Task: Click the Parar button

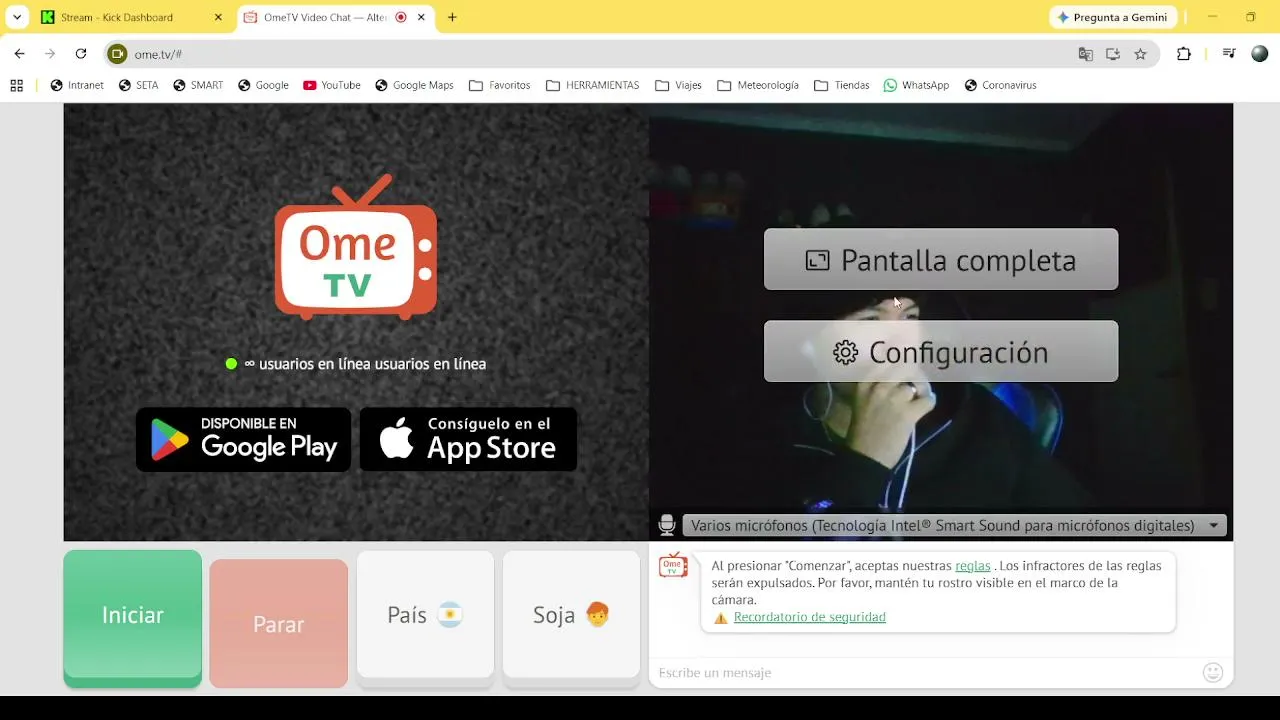Action: pyautogui.click(x=278, y=624)
